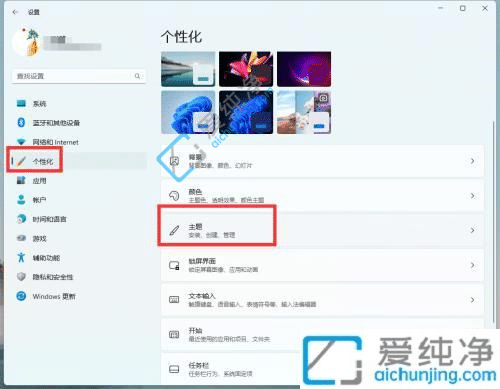Click the taskbar icon in the 任务栏 row

coord(174,369)
